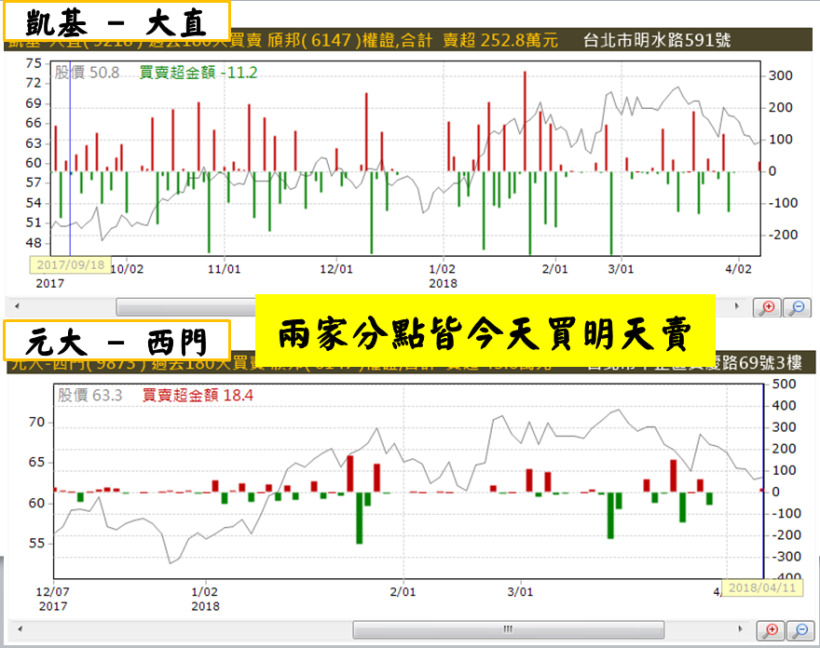
Task: Click the blue cursor line in upper chart
Action: click(x=70, y=158)
